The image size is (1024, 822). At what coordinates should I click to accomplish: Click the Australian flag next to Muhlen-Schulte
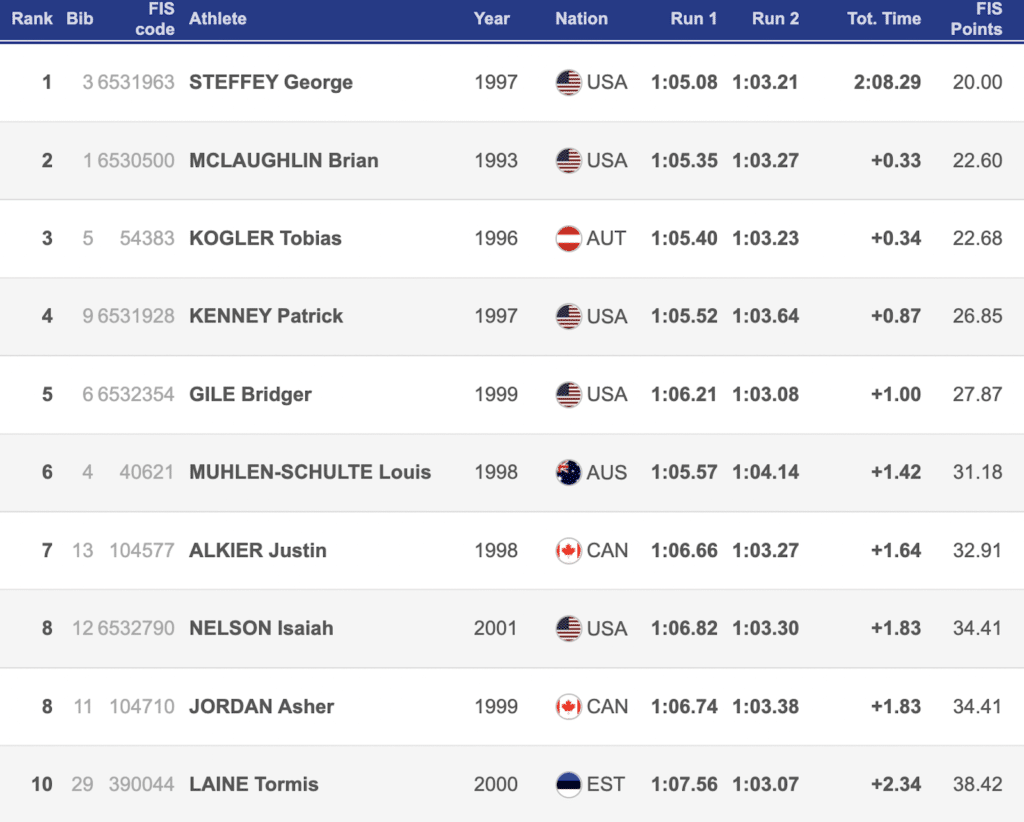click(568, 473)
